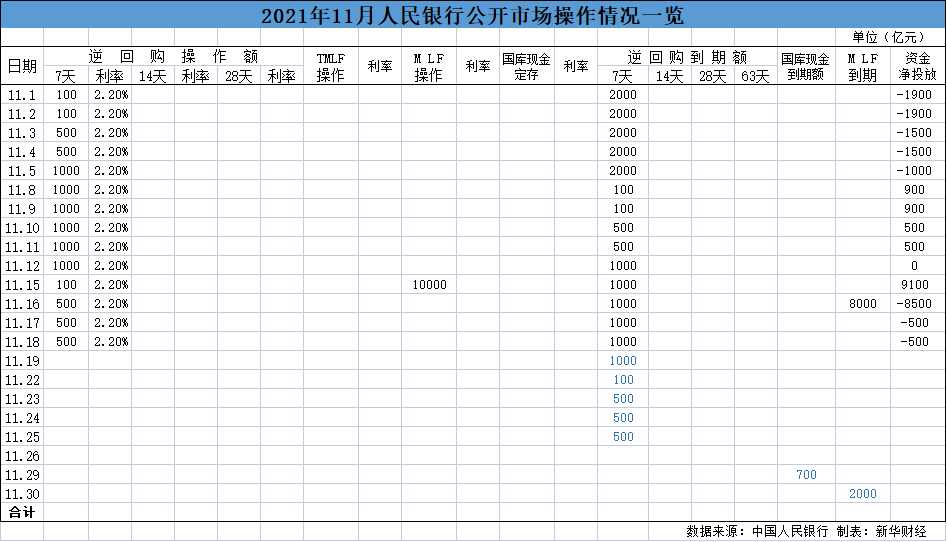Select the 63天 maturity column header
947x542 pixels.
[x=755, y=76]
